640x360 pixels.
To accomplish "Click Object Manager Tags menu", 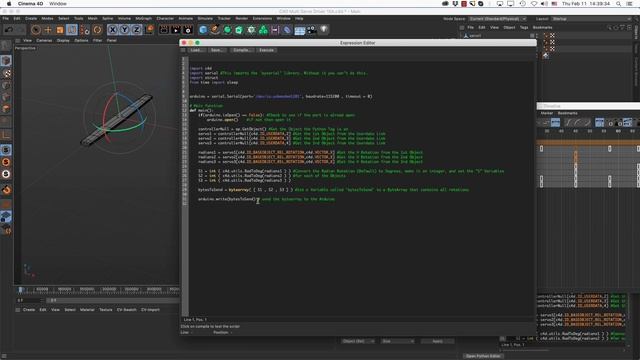I will coord(524,27).
